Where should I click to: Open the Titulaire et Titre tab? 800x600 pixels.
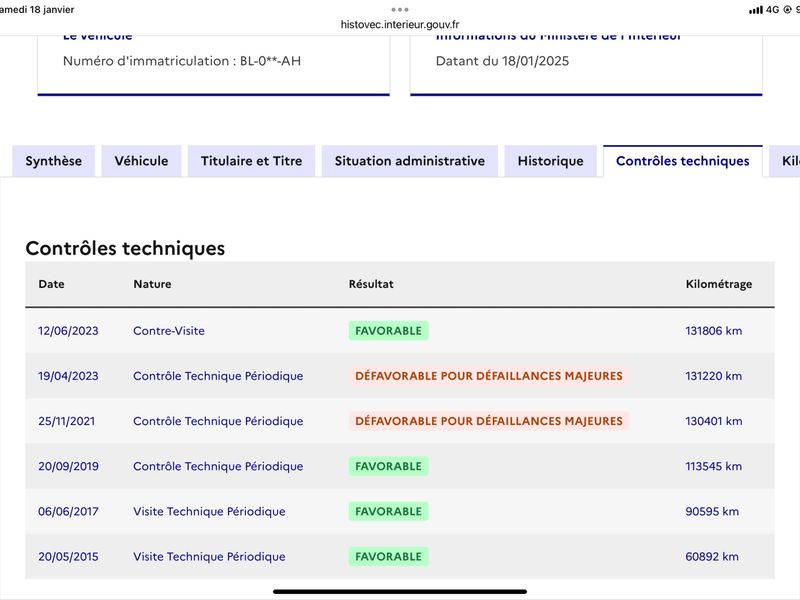pyautogui.click(x=252, y=161)
